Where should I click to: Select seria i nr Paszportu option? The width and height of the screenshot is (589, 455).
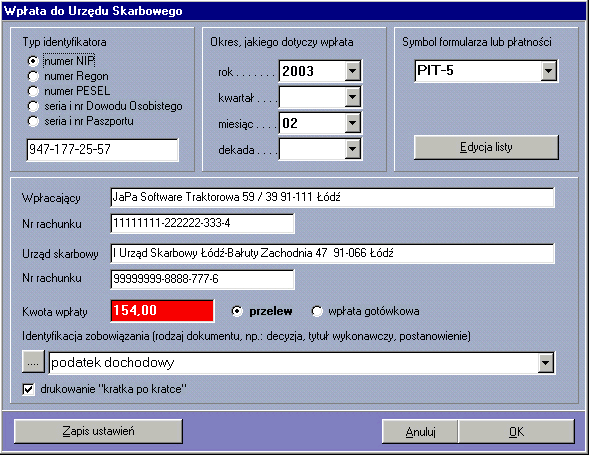click(33, 121)
